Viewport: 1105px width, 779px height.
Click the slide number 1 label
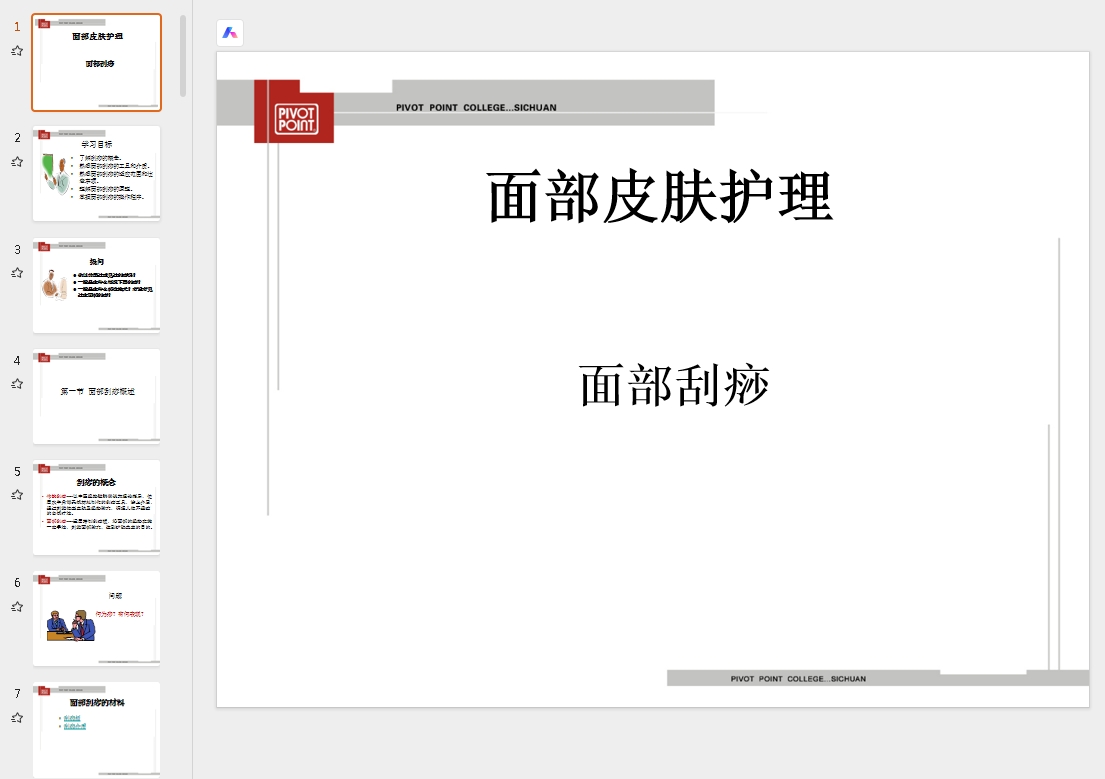pyautogui.click(x=17, y=26)
